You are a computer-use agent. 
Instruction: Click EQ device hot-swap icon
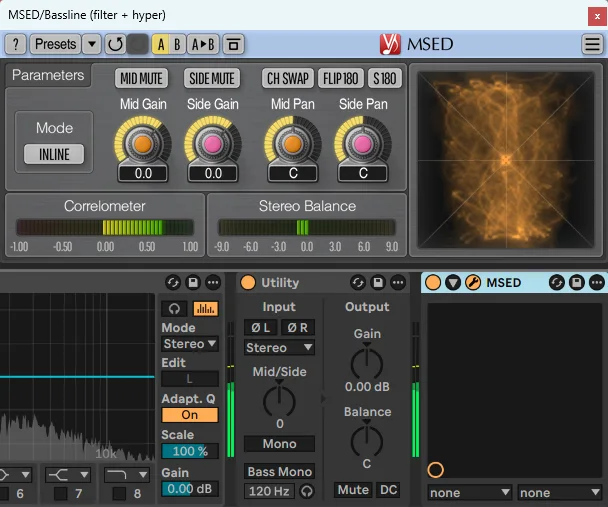[173, 283]
